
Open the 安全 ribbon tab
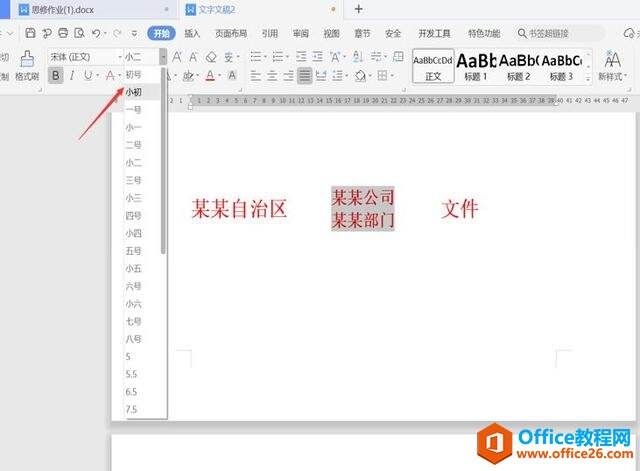393,33
